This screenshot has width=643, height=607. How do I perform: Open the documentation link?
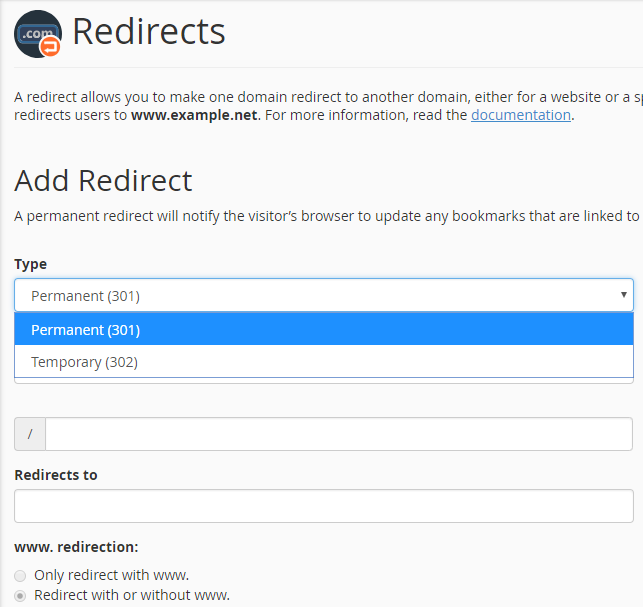tap(521, 115)
